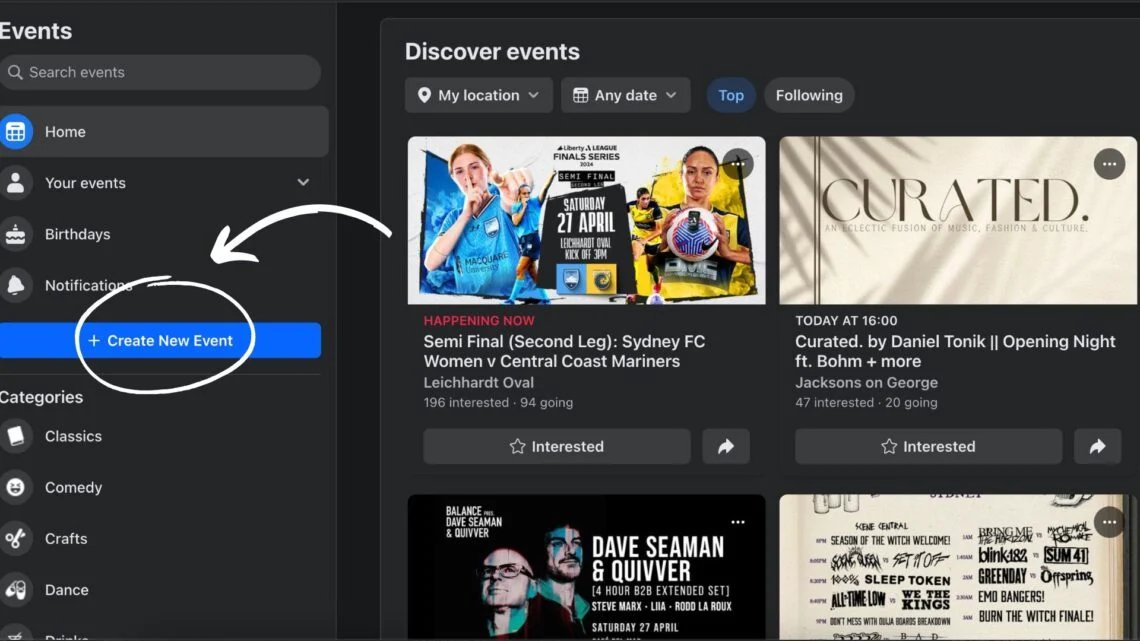Open the My location dropdown
This screenshot has width=1140, height=641.
coord(478,95)
